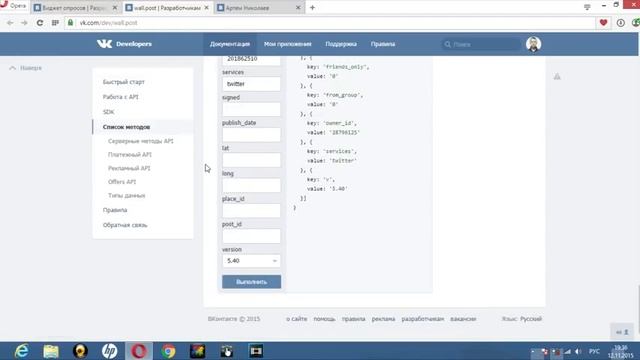640x360 pixels.
Task: Open the version 5.40 dropdown
Action: 251,261
